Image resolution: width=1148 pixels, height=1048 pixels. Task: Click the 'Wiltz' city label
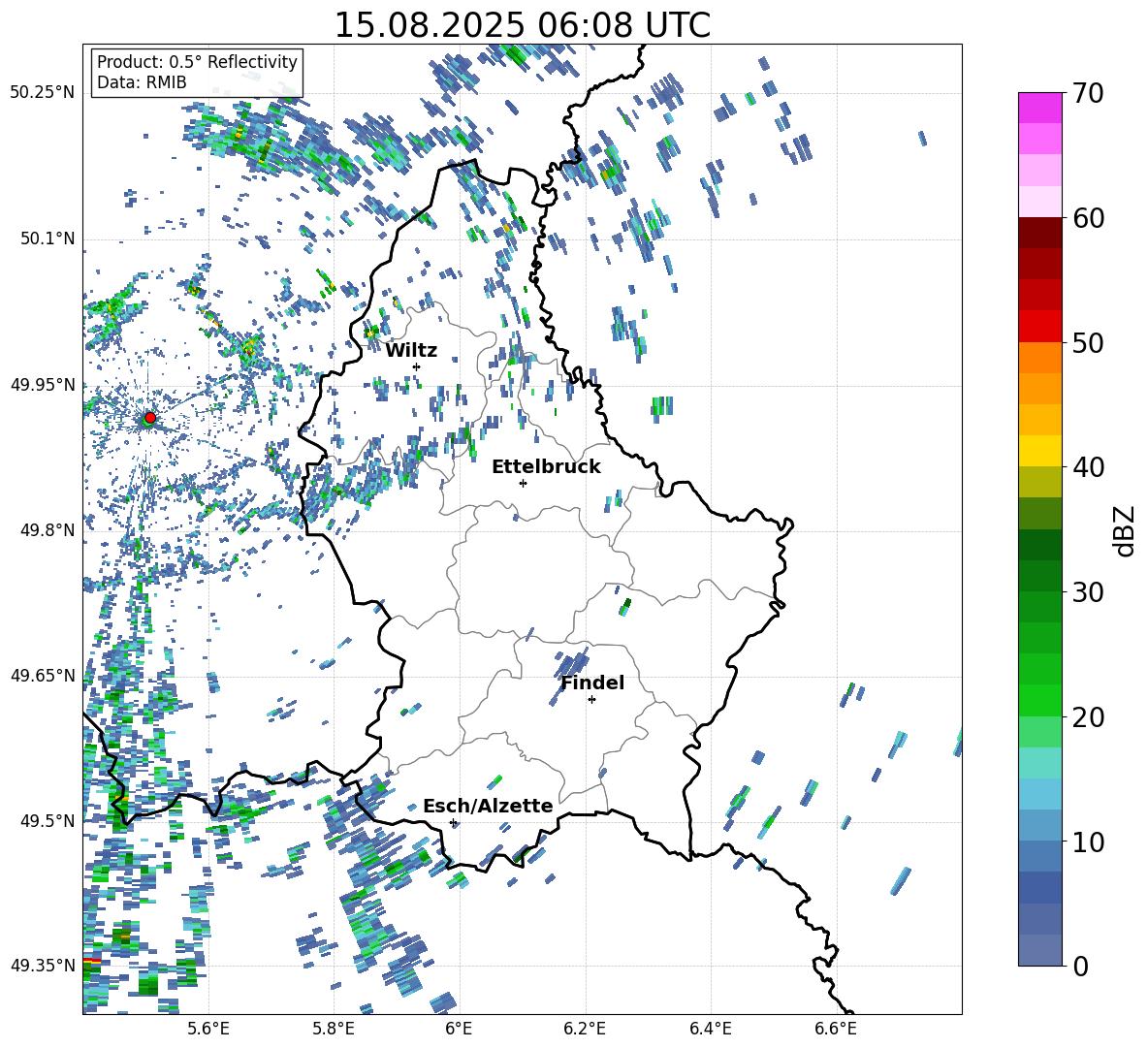point(411,351)
